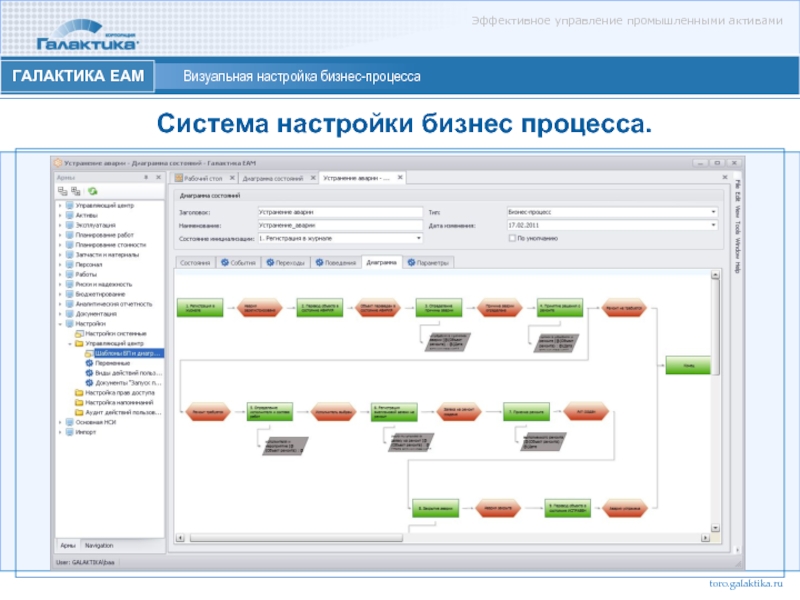Click the second tree toolbar icon (collapse all)
This screenshot has height=600, width=800.
pos(76,191)
